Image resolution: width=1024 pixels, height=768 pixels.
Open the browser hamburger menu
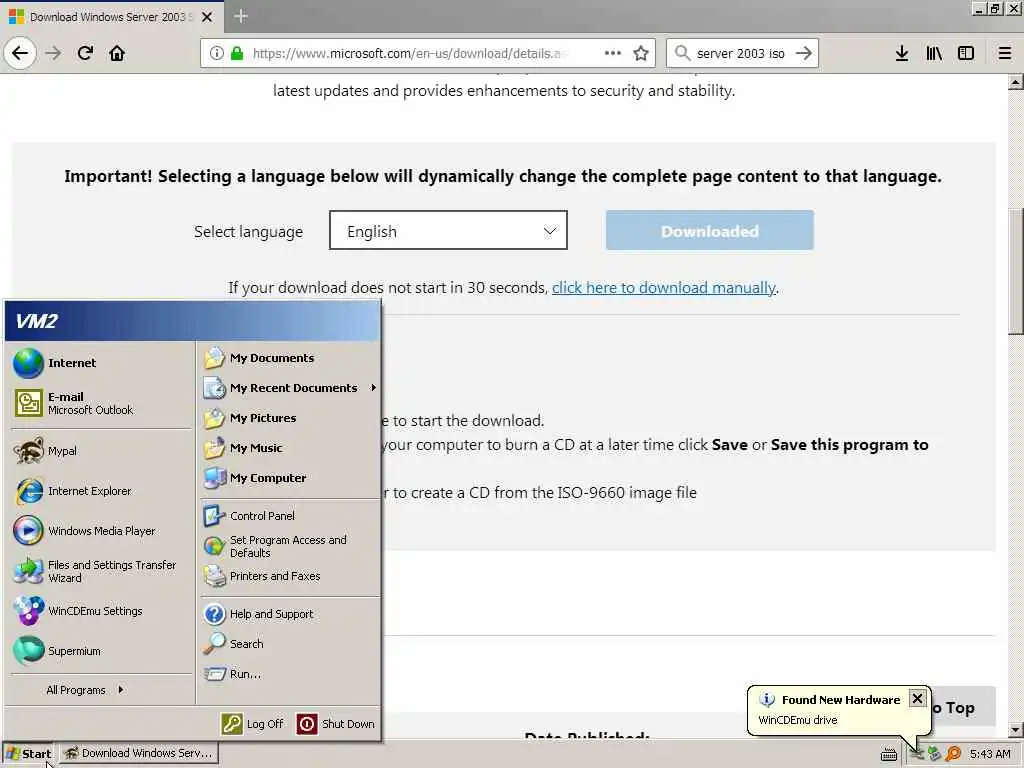tap(1005, 53)
